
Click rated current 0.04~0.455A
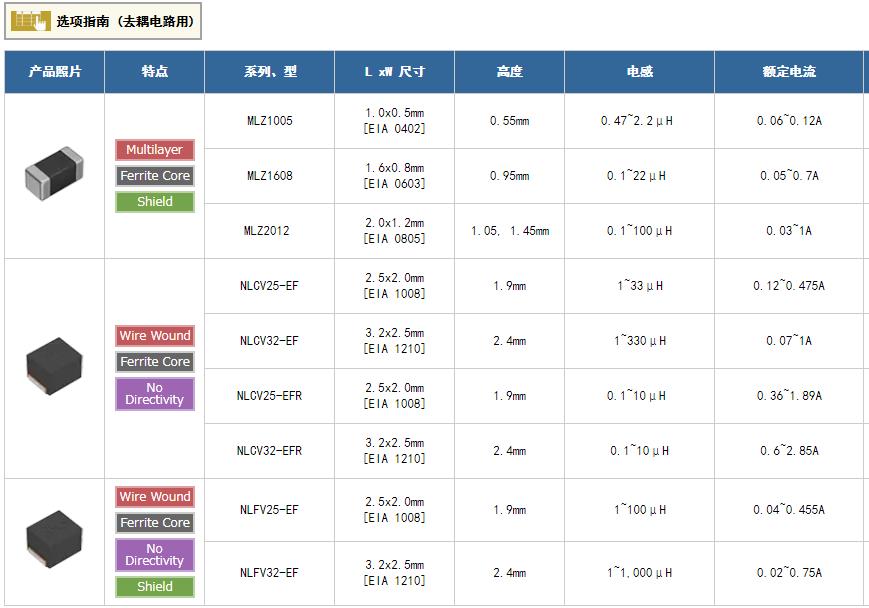click(x=789, y=510)
